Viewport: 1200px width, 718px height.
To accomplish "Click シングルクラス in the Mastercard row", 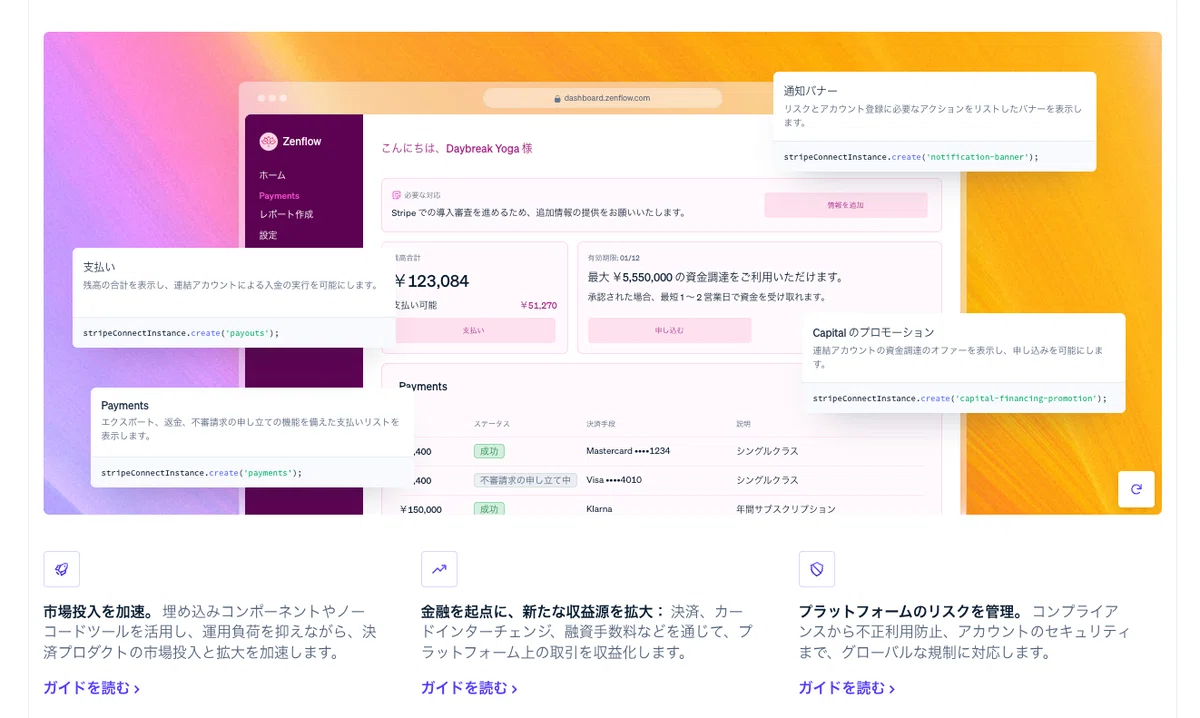I will click(x=767, y=451).
